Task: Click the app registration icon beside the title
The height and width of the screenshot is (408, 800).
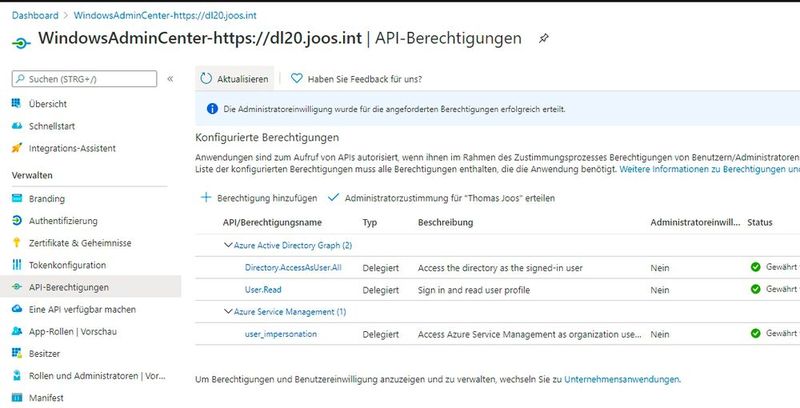Action: click(x=21, y=43)
